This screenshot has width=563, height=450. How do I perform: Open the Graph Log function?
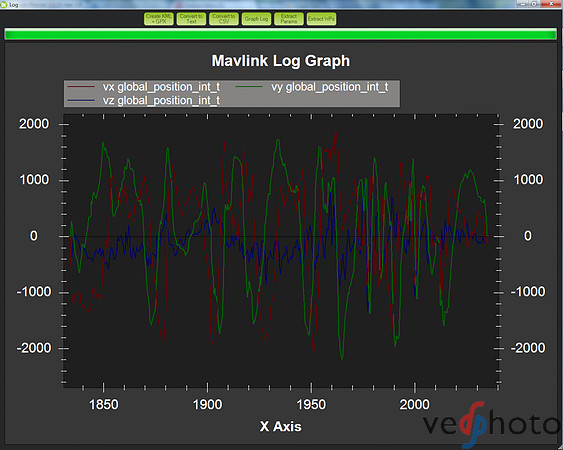click(256, 19)
